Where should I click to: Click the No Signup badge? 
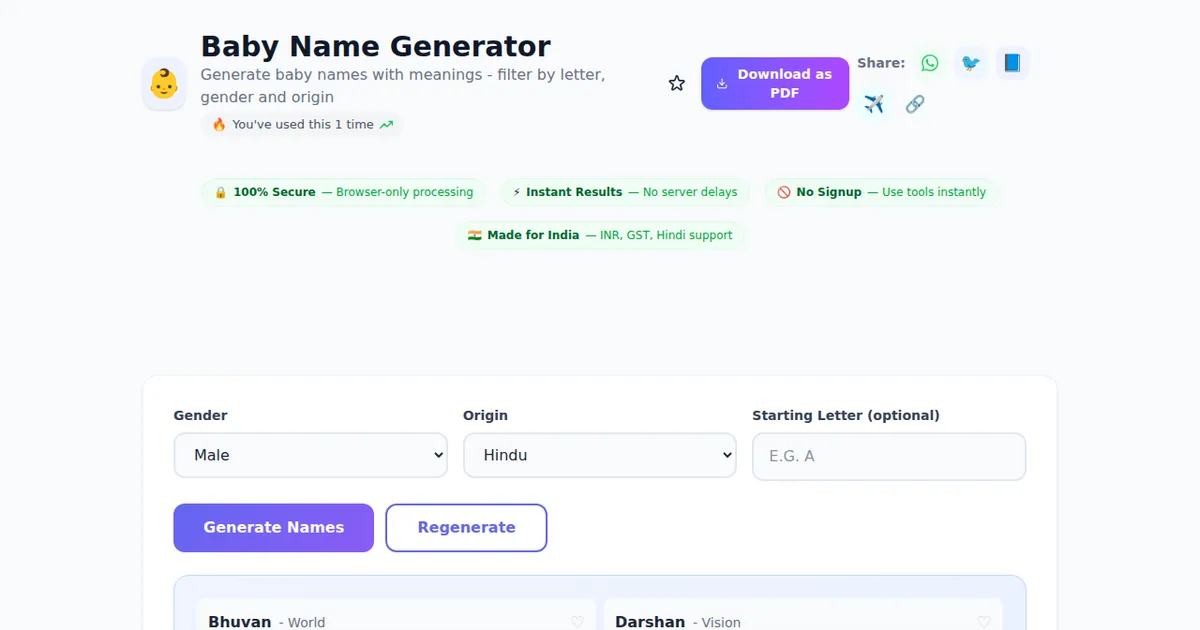[x=882, y=192]
